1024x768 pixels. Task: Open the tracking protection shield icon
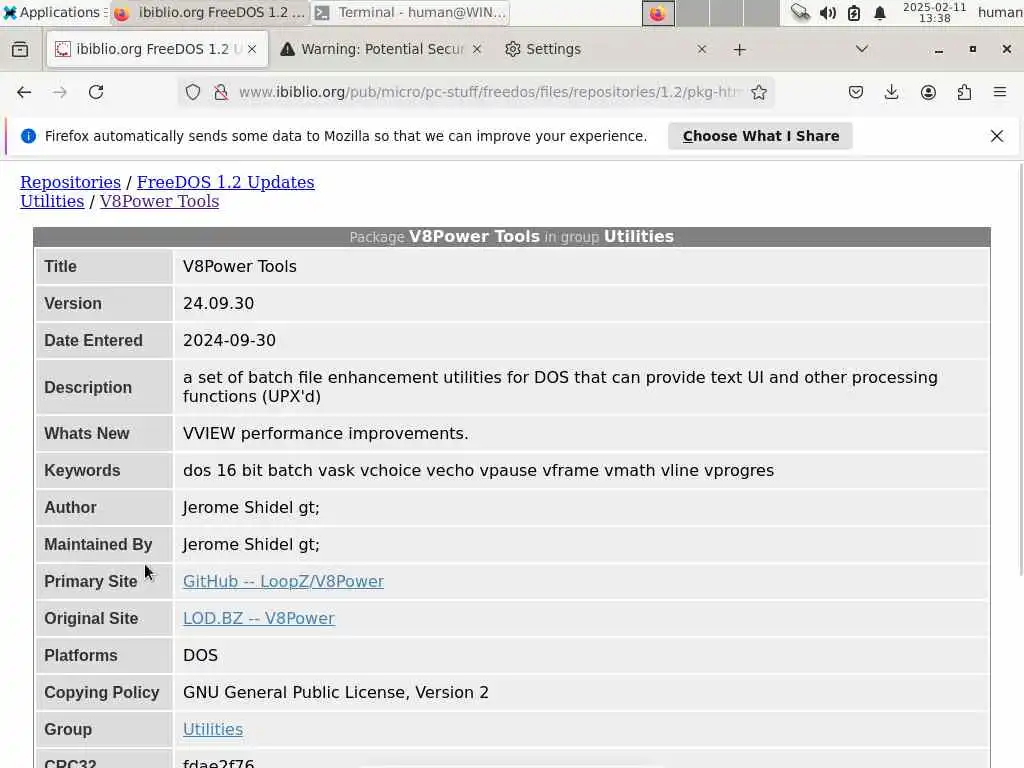coord(193,92)
